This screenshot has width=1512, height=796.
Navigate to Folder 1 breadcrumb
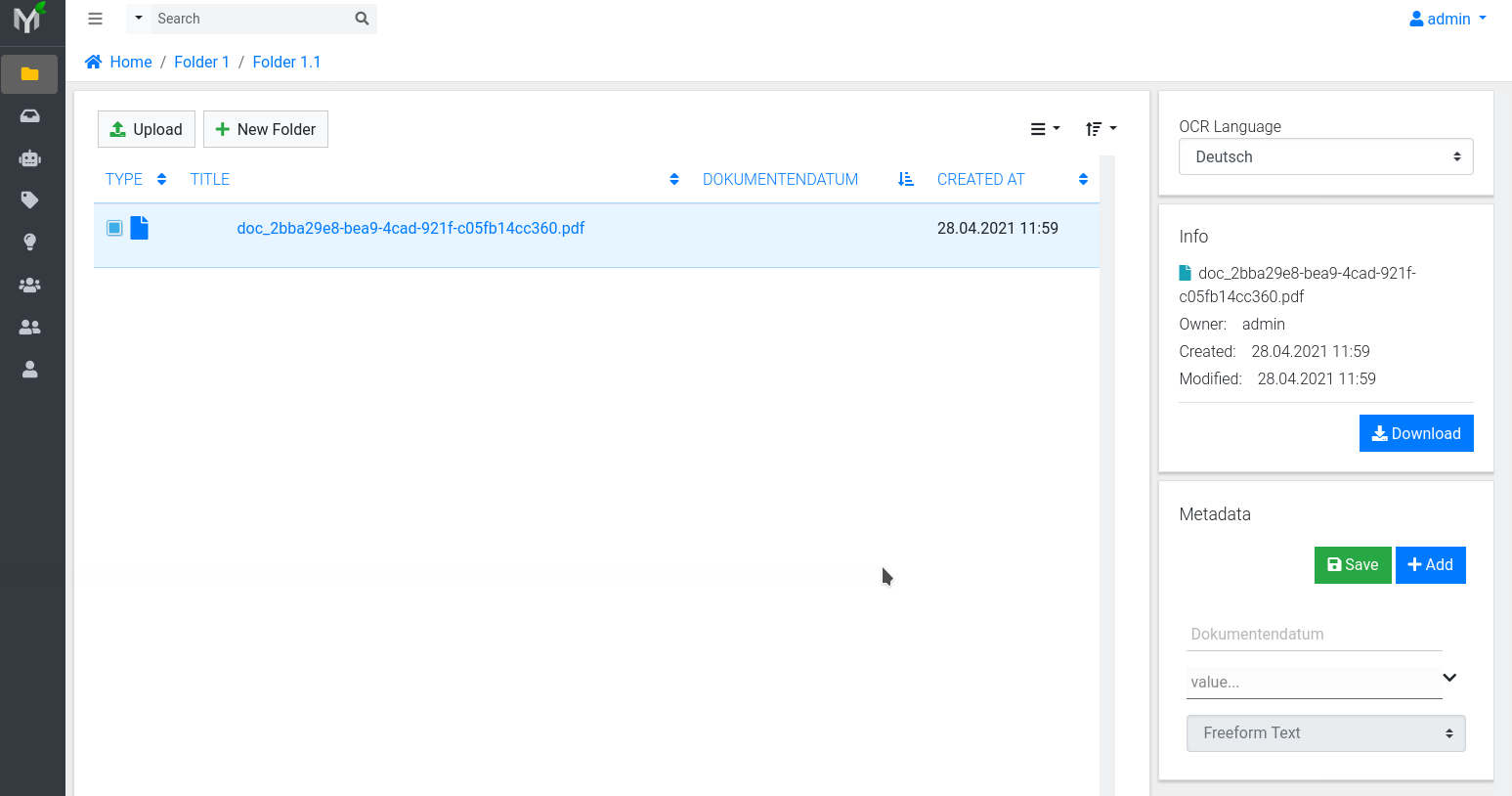coord(201,62)
